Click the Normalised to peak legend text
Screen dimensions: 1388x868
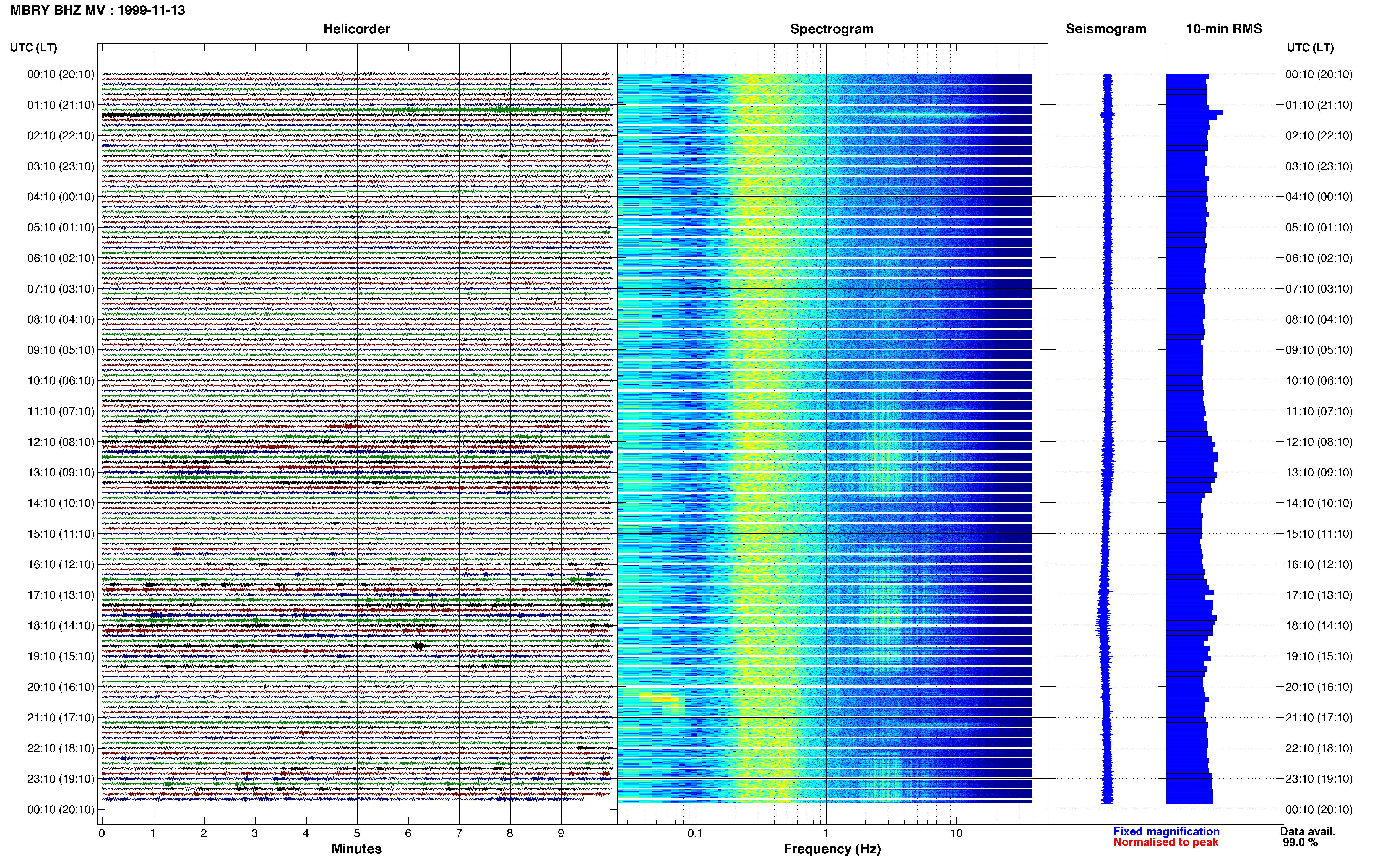click(1165, 842)
